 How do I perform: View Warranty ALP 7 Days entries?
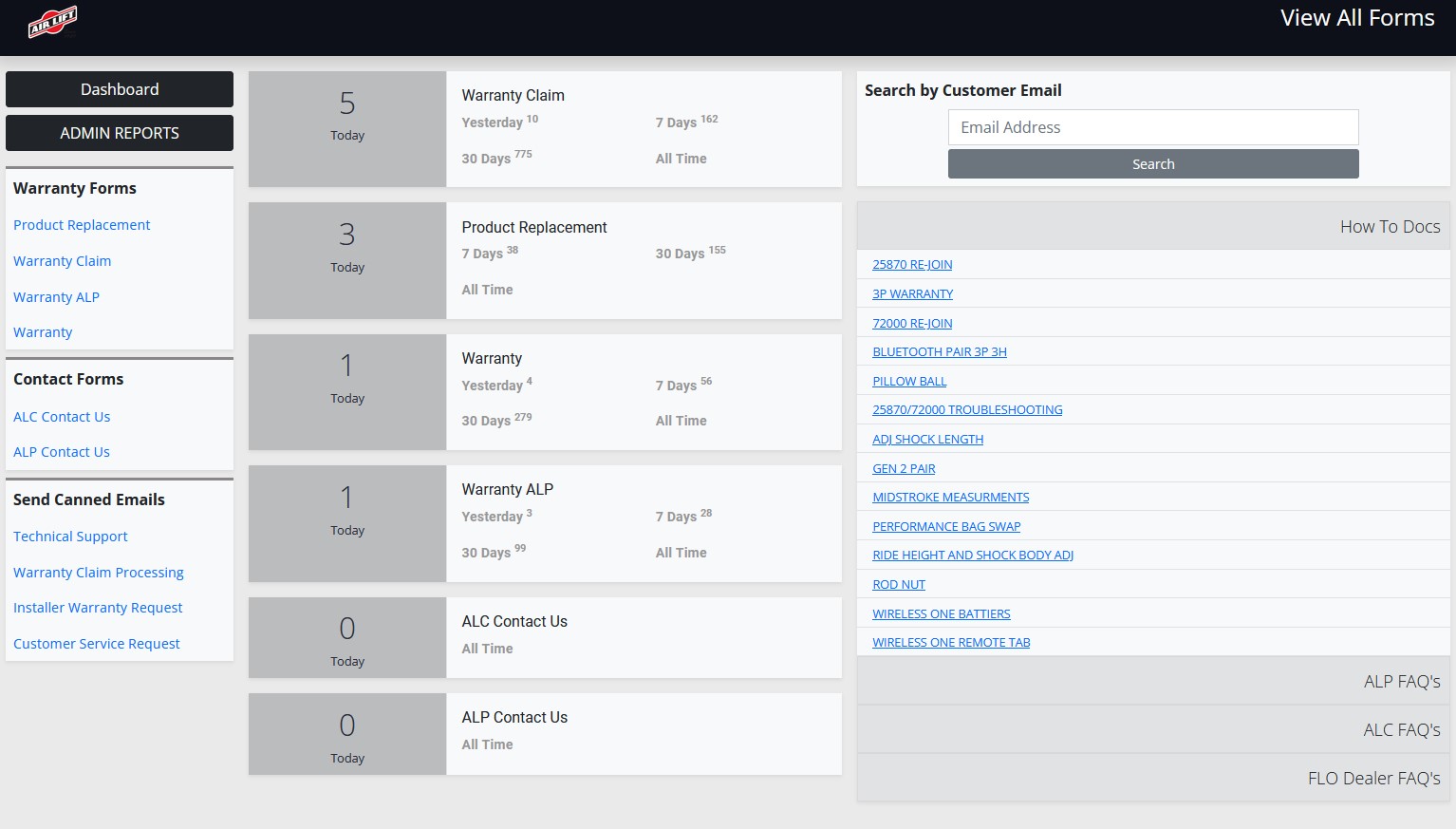point(683,516)
